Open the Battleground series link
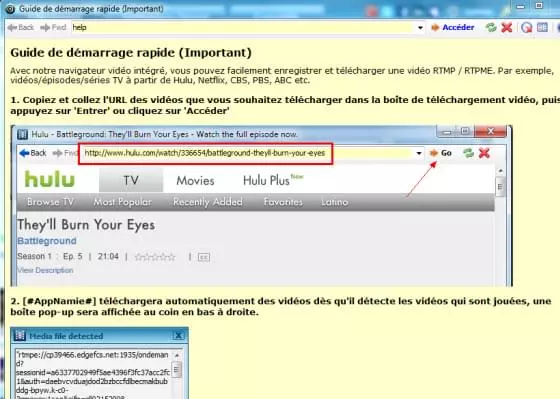 point(47,241)
